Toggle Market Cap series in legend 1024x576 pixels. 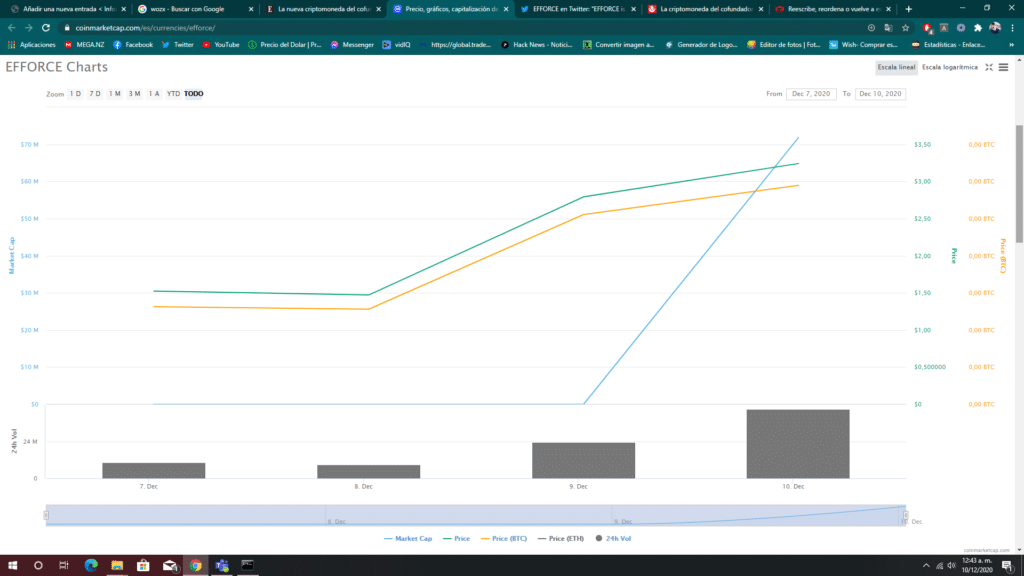408,539
